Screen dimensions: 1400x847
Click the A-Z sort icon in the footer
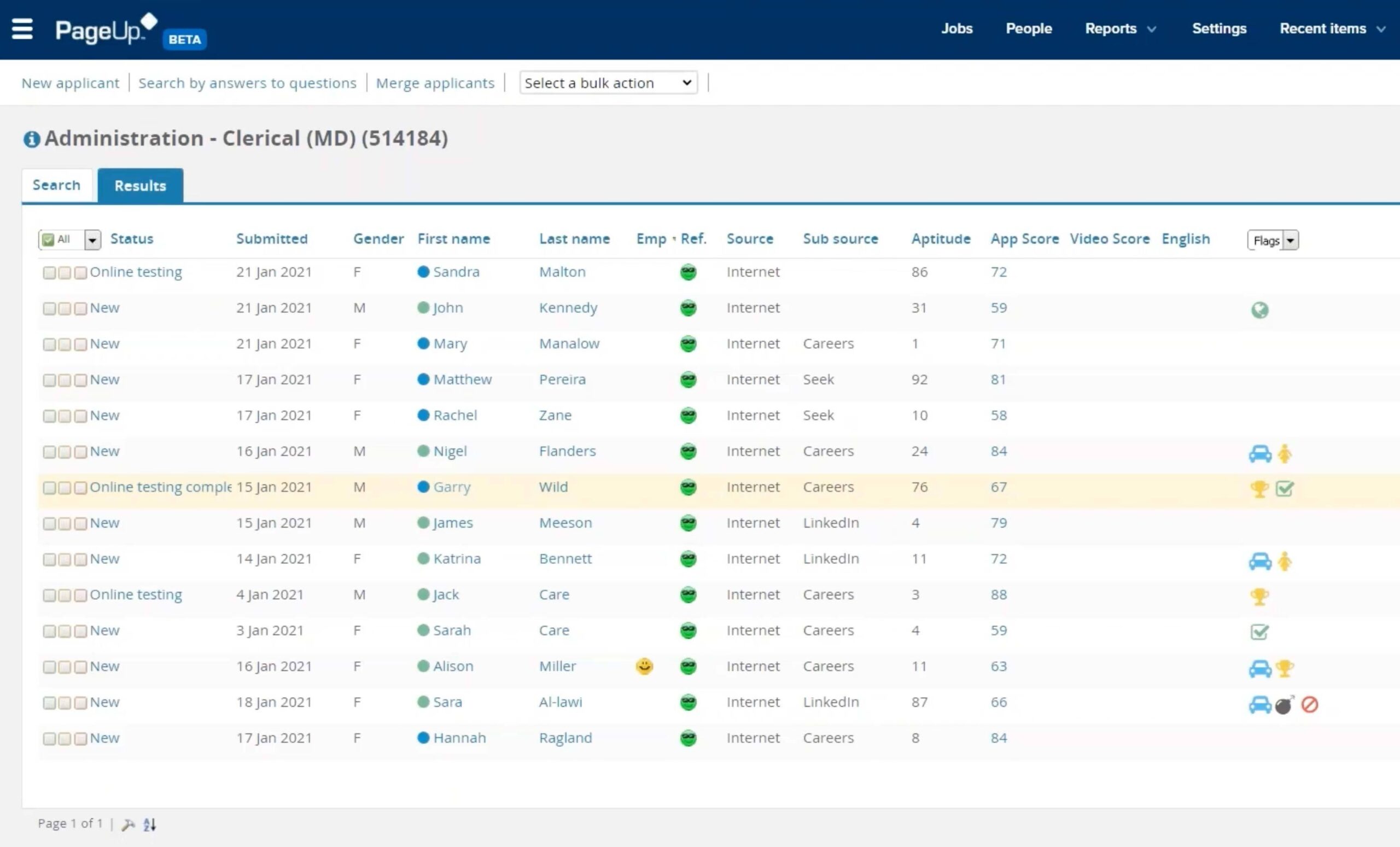(x=149, y=824)
